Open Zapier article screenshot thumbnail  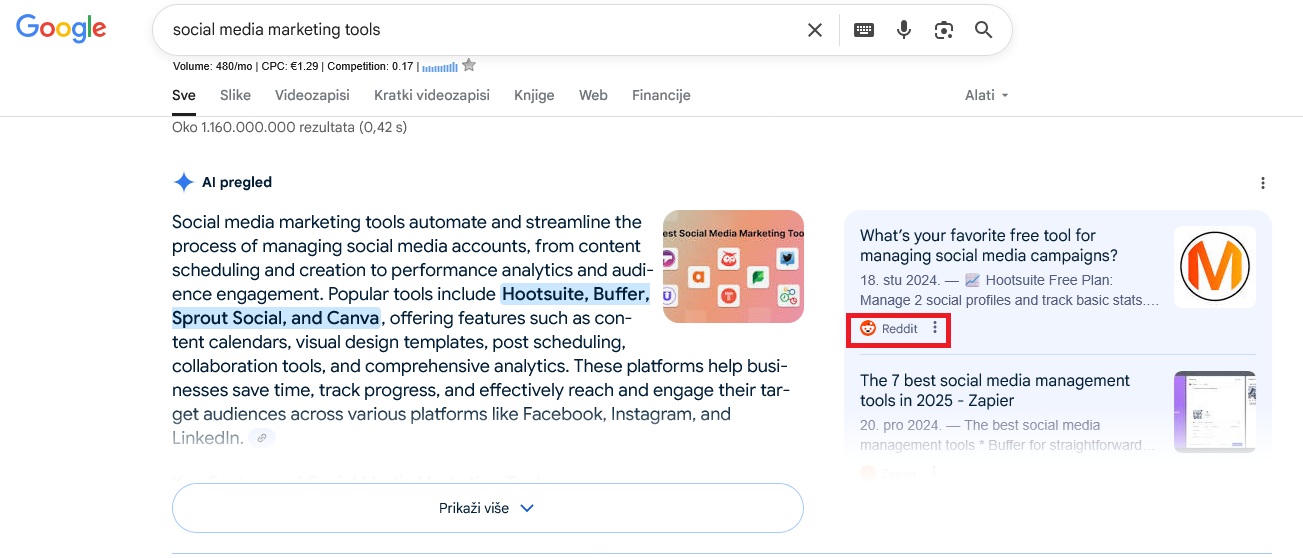1215,412
